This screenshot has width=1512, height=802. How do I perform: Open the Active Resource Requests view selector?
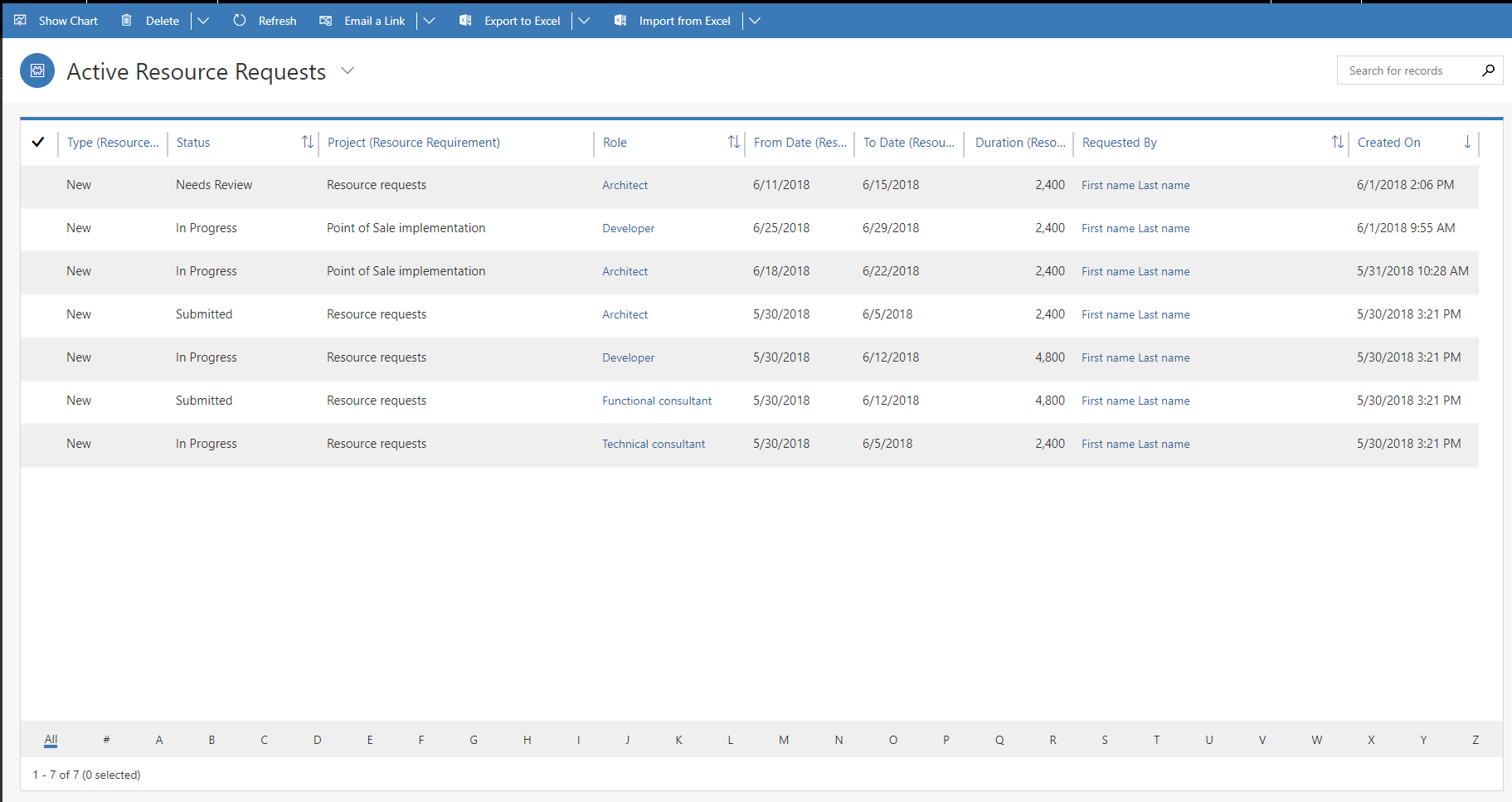(348, 71)
